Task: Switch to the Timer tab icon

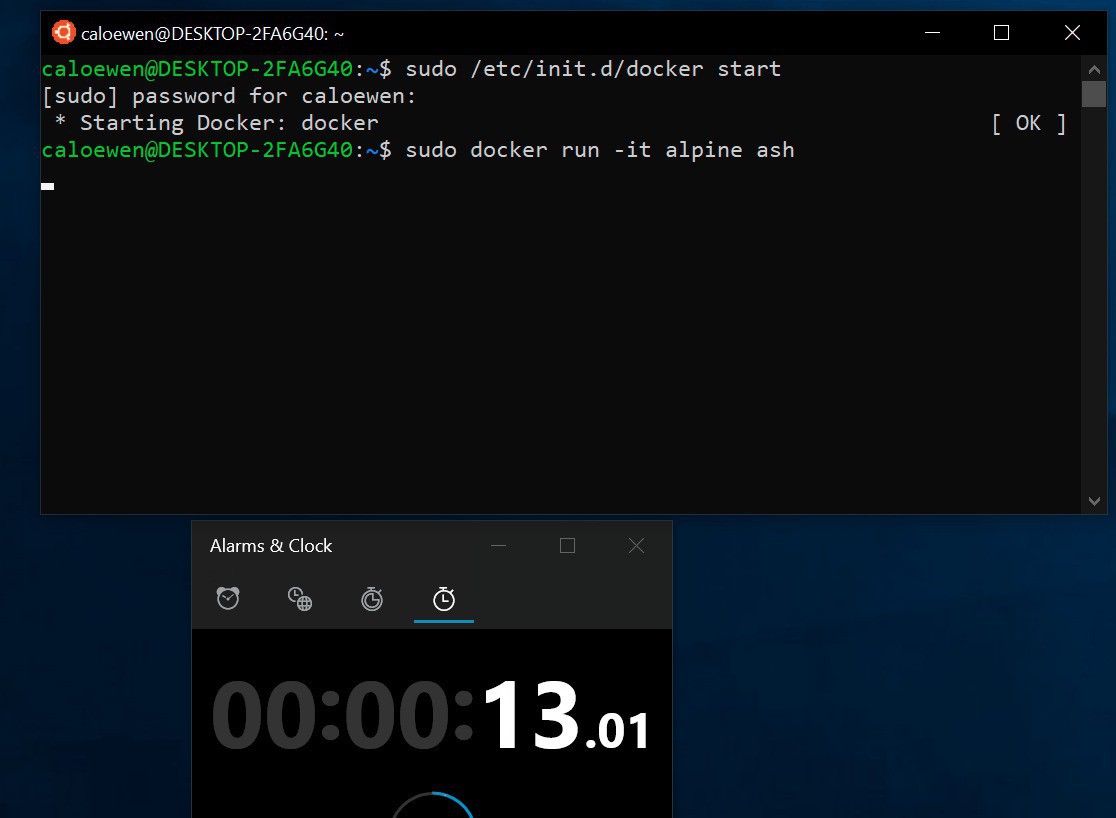Action: 372,599
